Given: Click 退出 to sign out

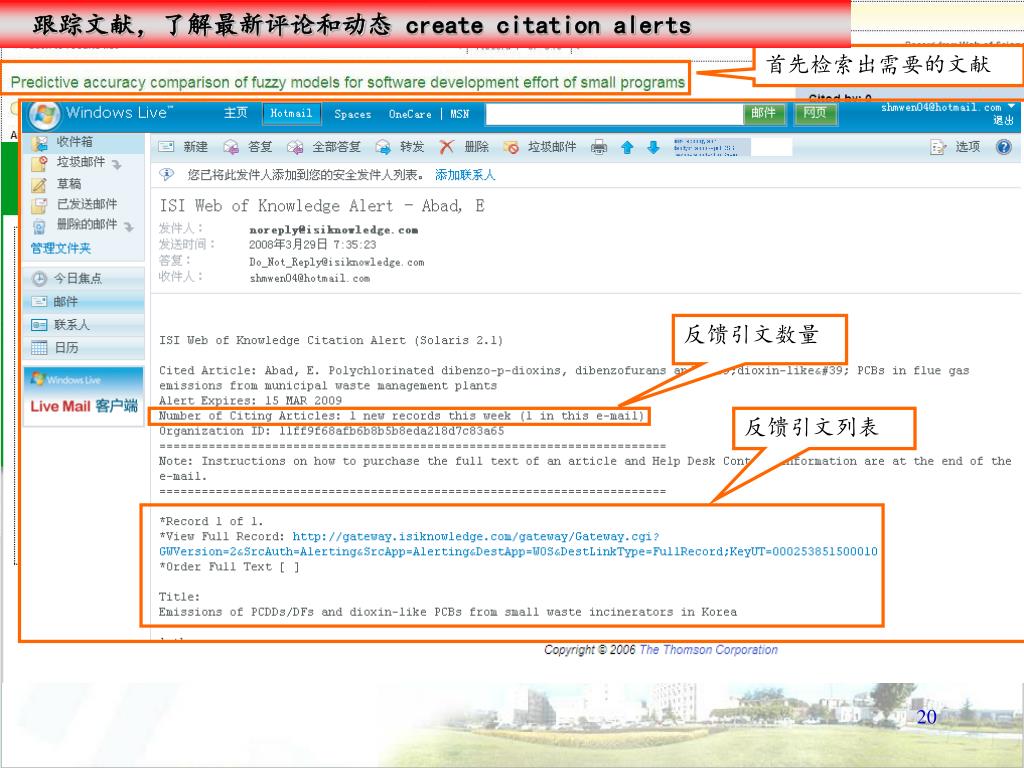Looking at the screenshot, I should pyautogui.click(x=1002, y=120).
